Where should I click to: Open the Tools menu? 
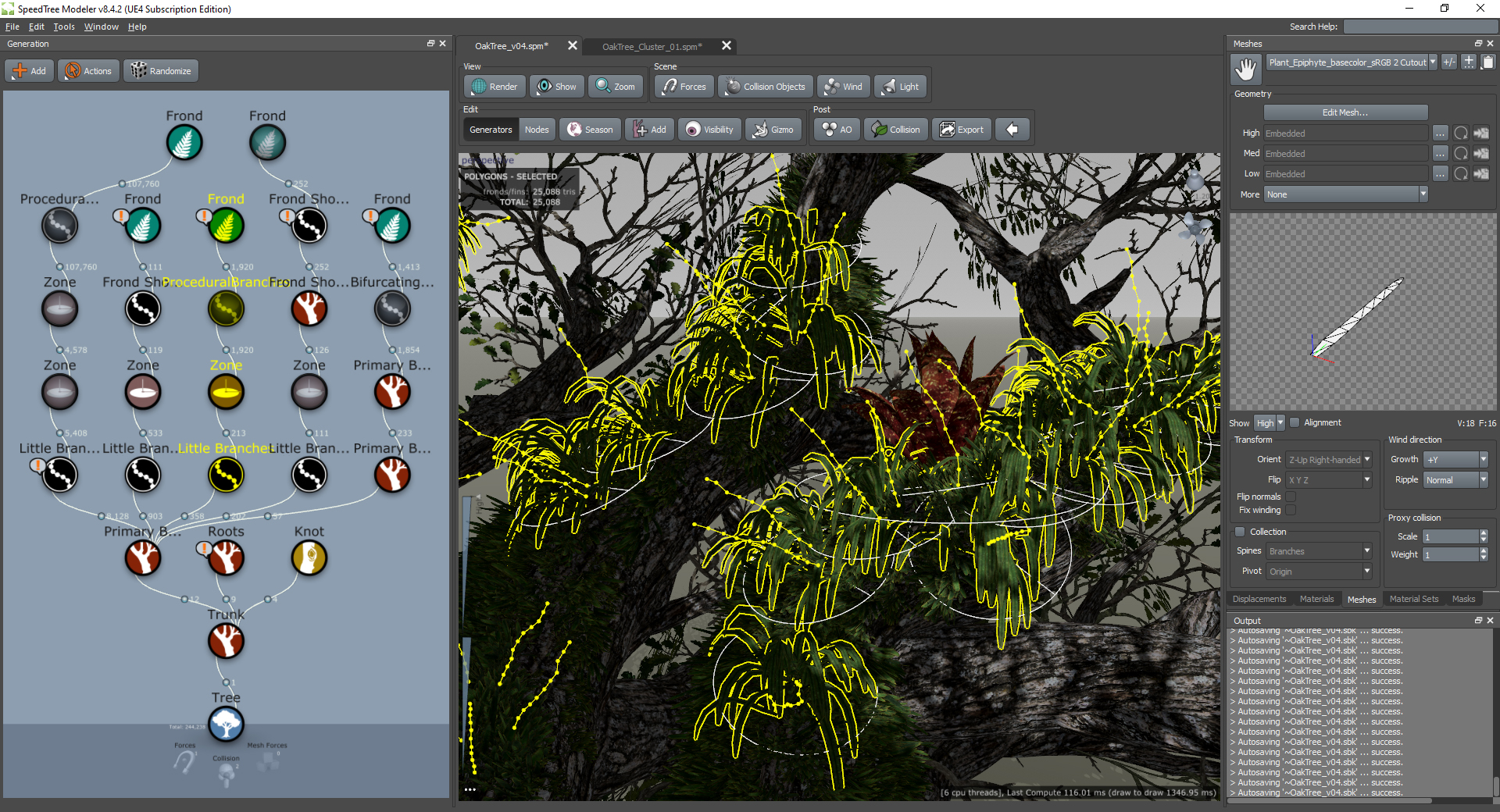[x=64, y=27]
